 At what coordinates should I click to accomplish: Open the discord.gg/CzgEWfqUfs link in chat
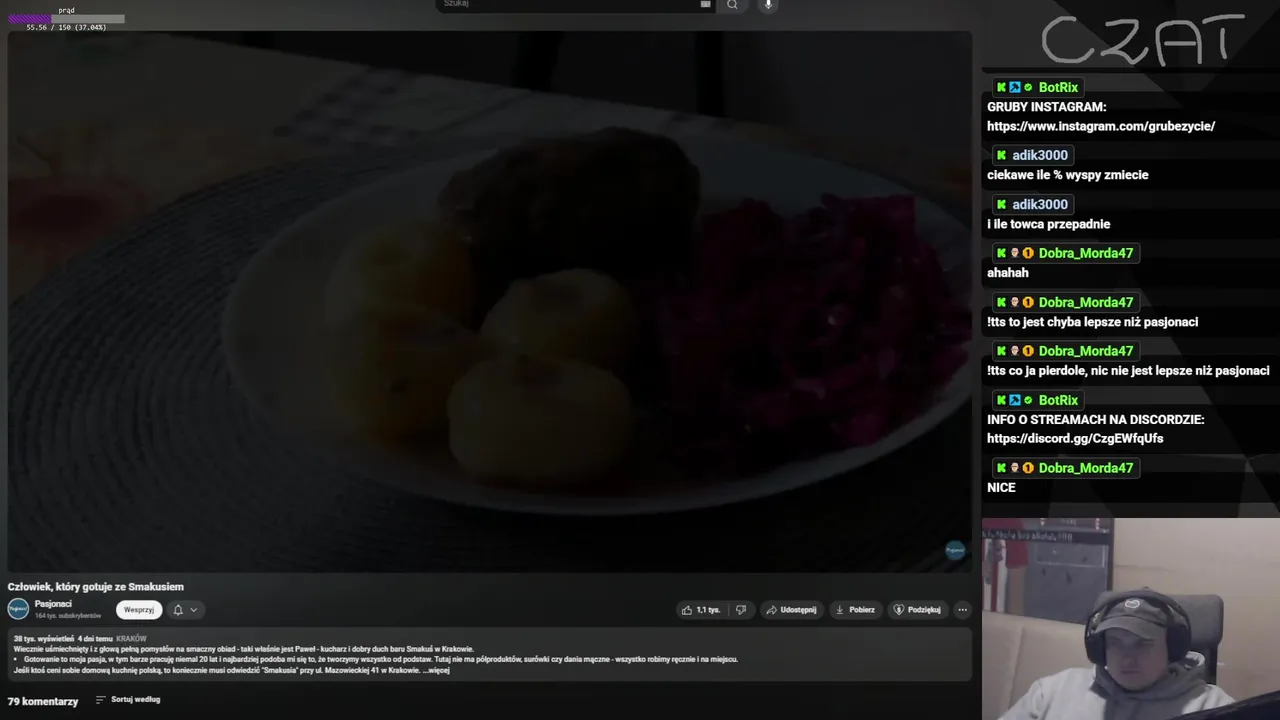(1075, 439)
